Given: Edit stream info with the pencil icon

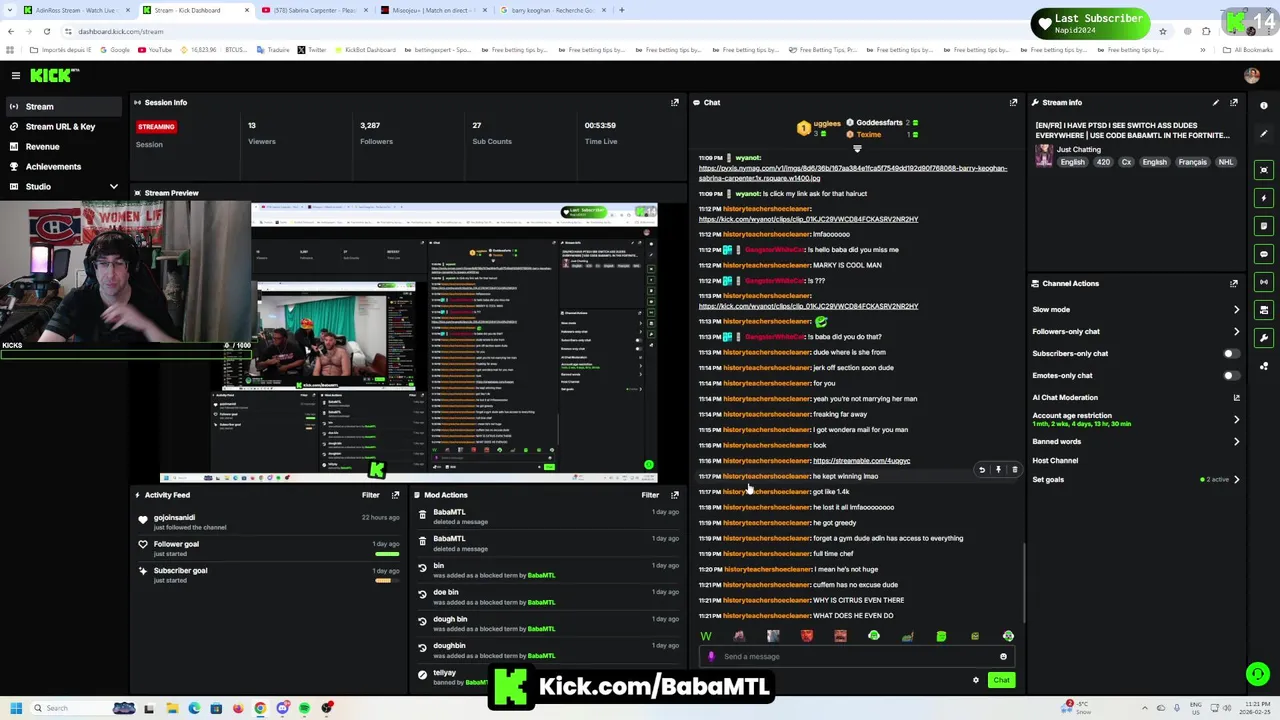Looking at the screenshot, I should coord(1216,102).
